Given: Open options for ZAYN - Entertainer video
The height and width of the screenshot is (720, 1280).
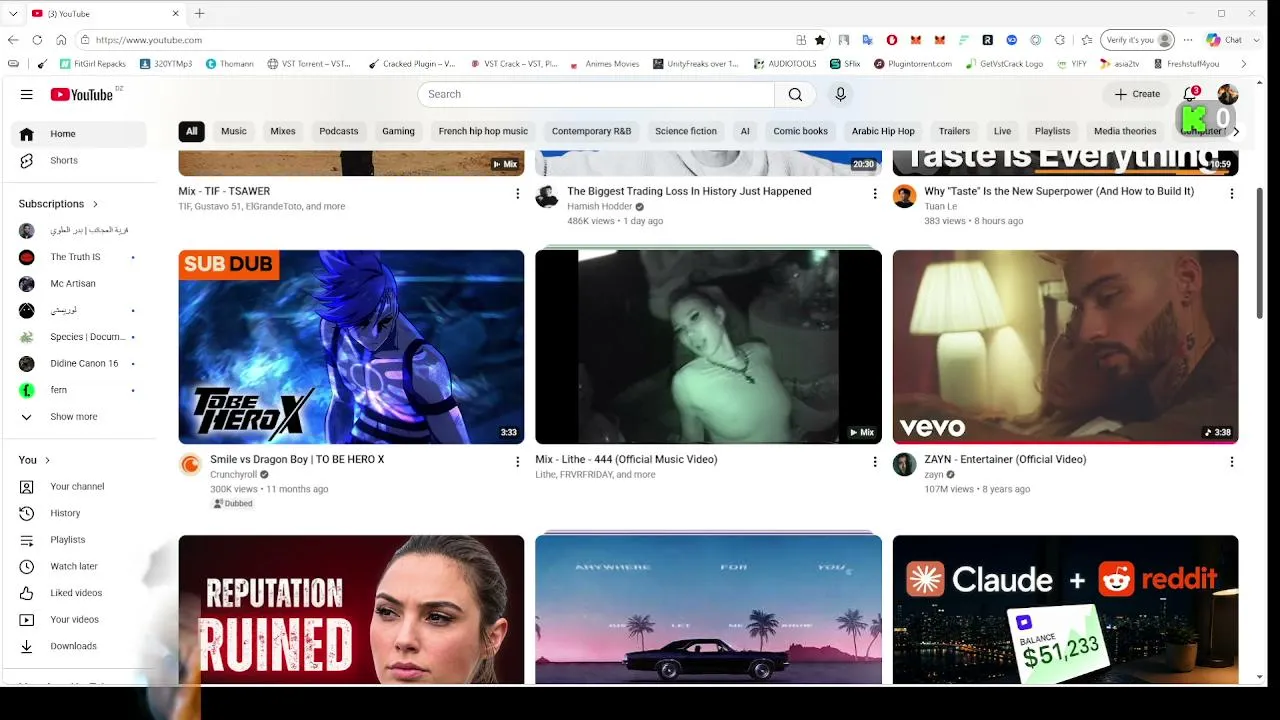Looking at the screenshot, I should [1232, 462].
